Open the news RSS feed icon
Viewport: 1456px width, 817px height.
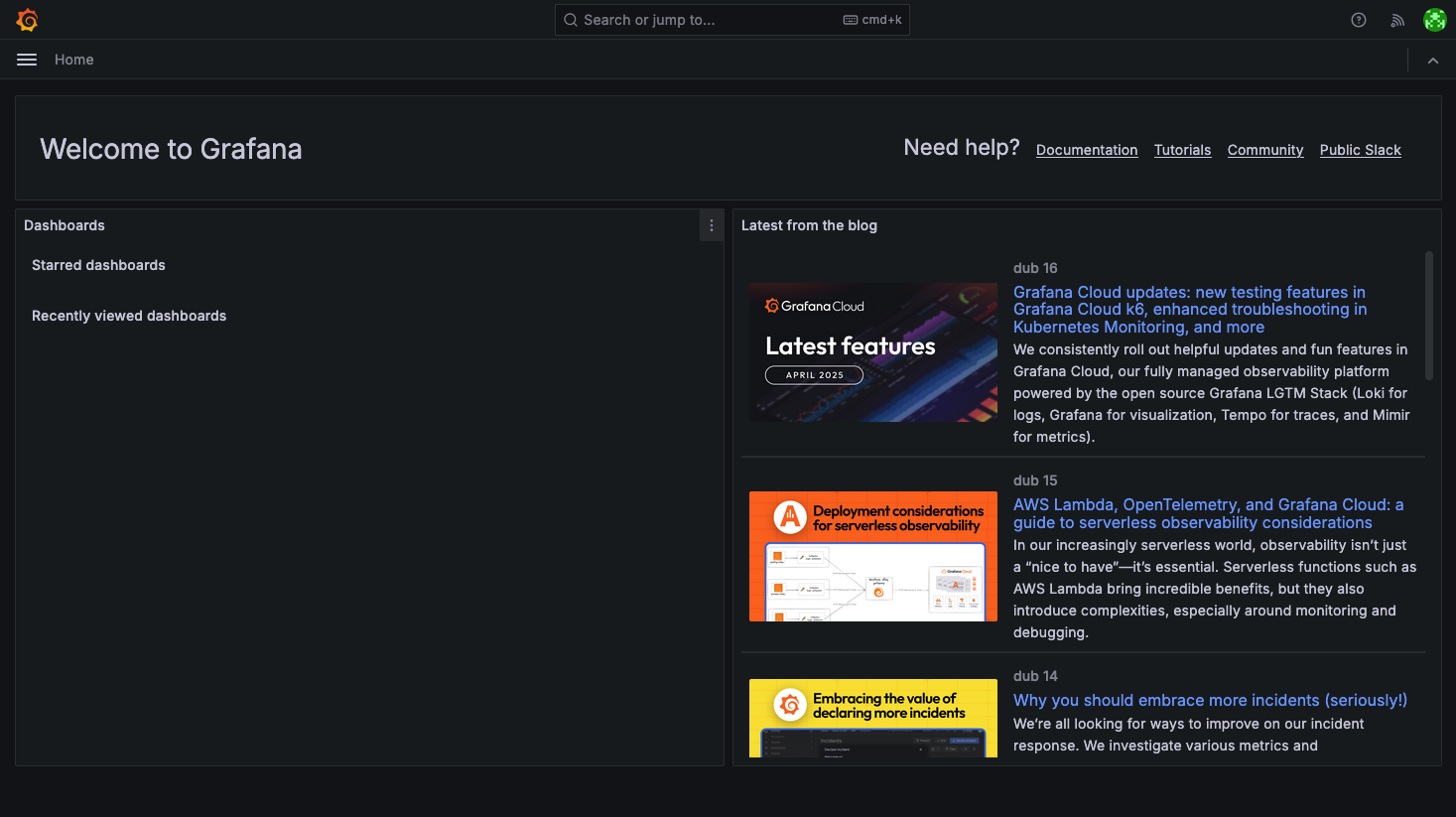(x=1397, y=20)
